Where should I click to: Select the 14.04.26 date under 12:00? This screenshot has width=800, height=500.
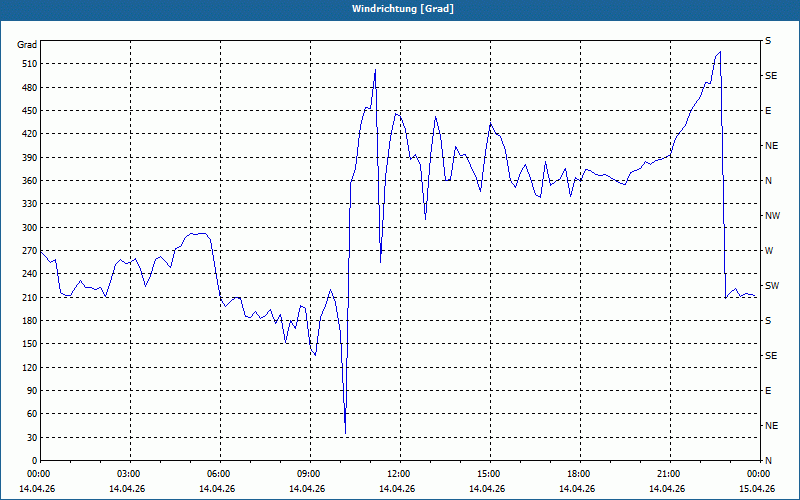[x=397, y=489]
